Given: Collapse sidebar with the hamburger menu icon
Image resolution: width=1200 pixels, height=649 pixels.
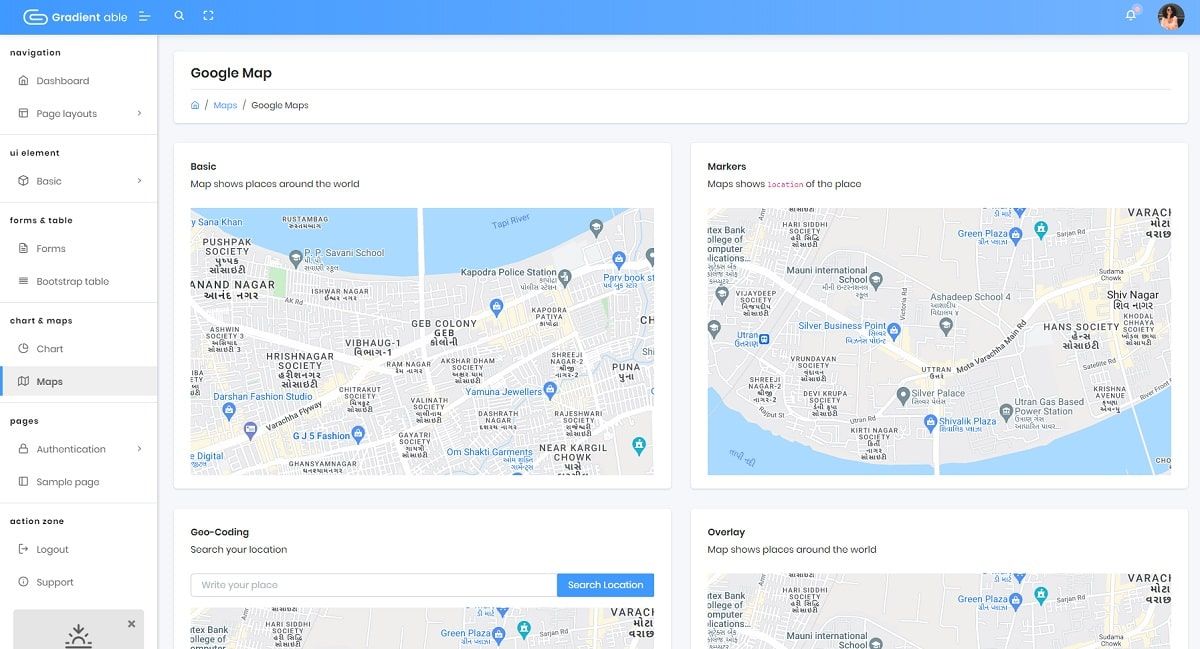Looking at the screenshot, I should [x=145, y=17].
